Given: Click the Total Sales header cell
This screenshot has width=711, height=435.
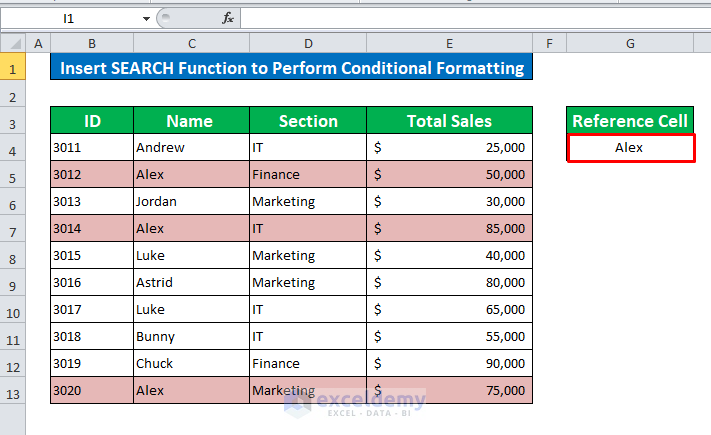Looking at the screenshot, I should tap(449, 121).
